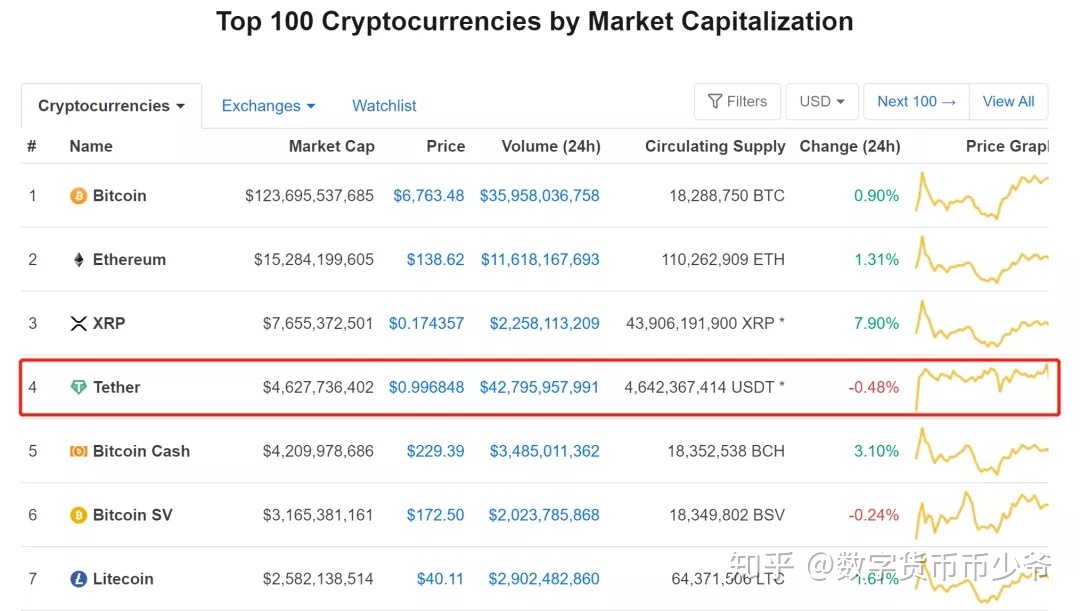Sort by Market Cap column header

(331, 146)
